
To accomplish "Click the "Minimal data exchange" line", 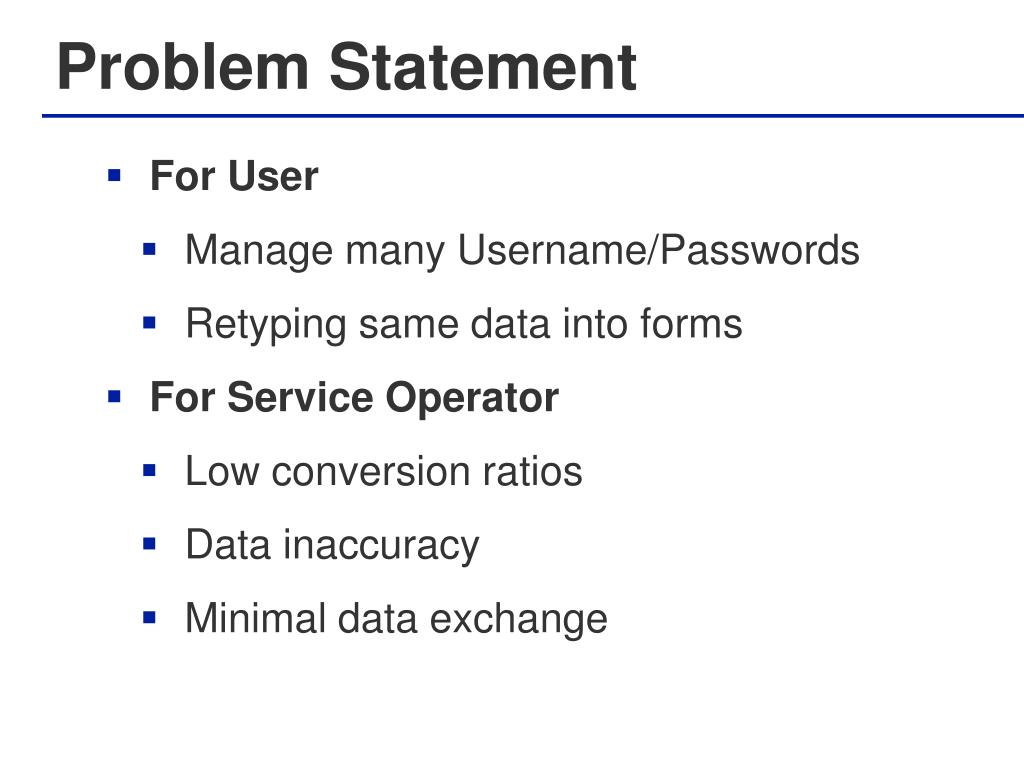I will click(x=396, y=619).
